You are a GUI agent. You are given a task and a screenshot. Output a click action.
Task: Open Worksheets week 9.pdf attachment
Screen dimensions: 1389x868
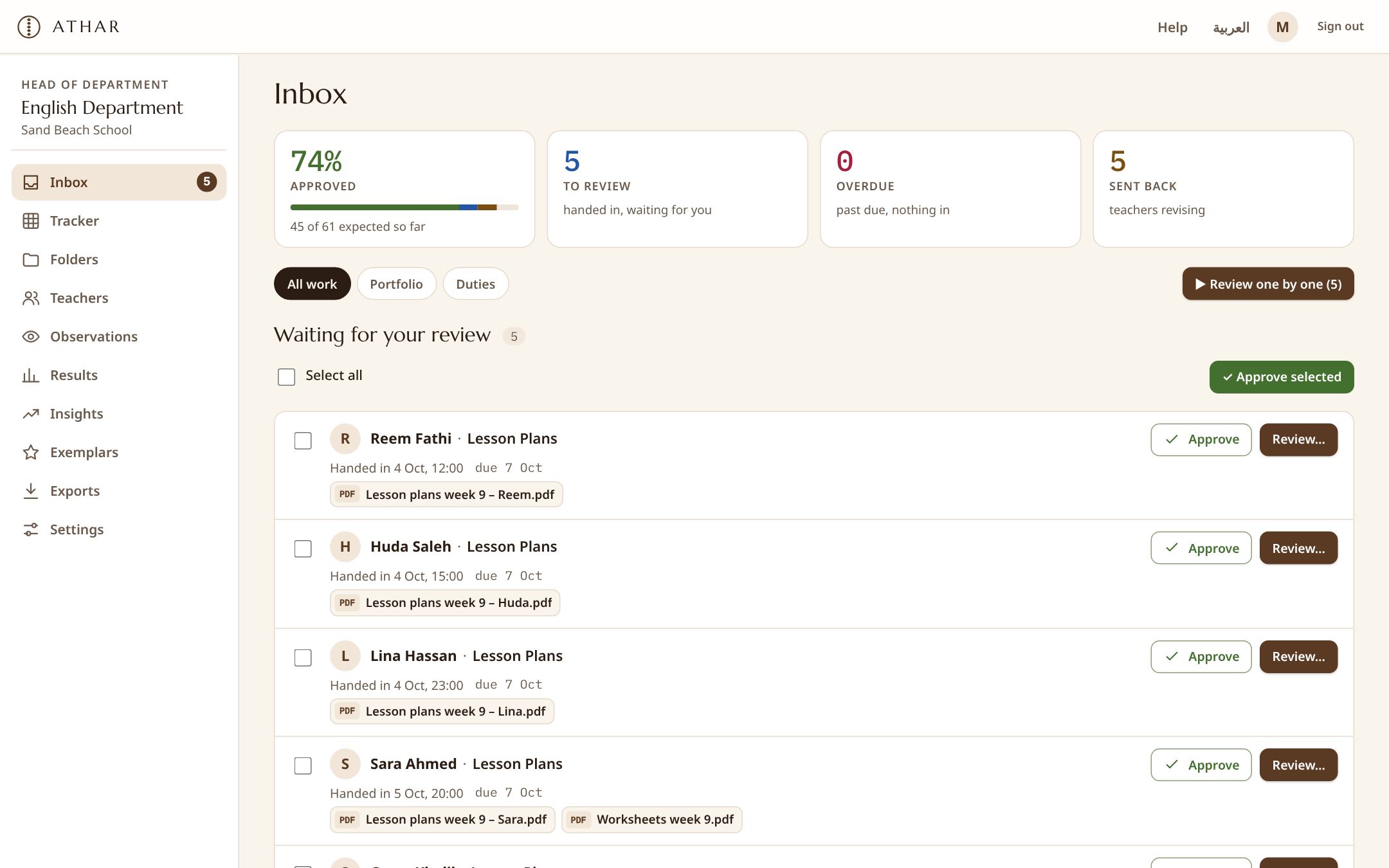point(652,820)
